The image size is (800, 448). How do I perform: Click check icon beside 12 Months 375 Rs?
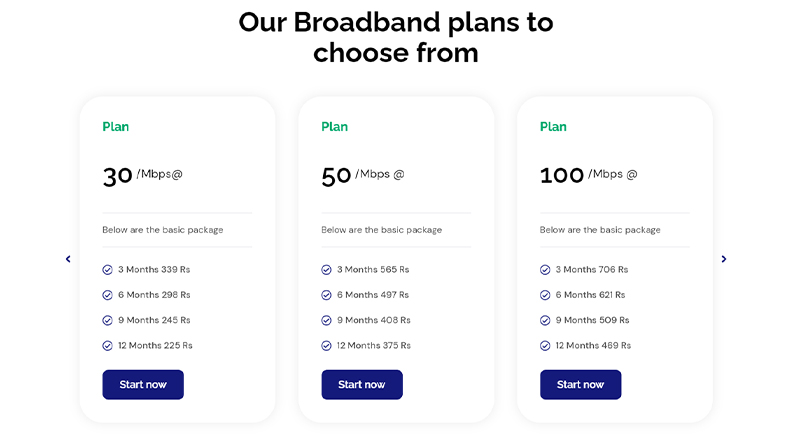[x=326, y=346]
